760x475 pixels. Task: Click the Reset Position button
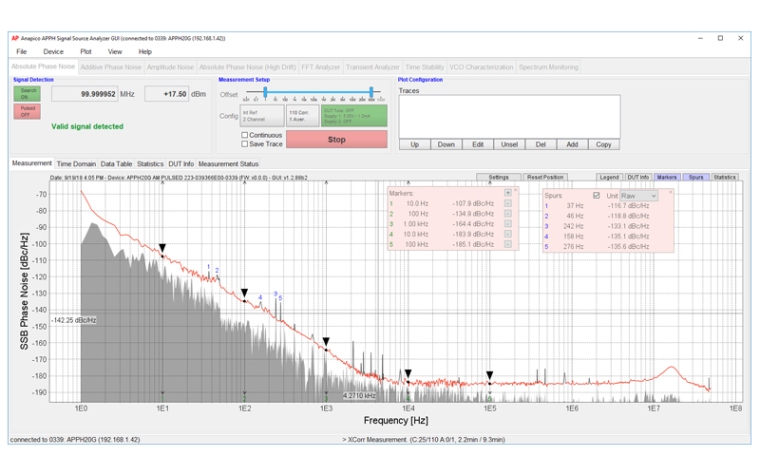[546, 177]
